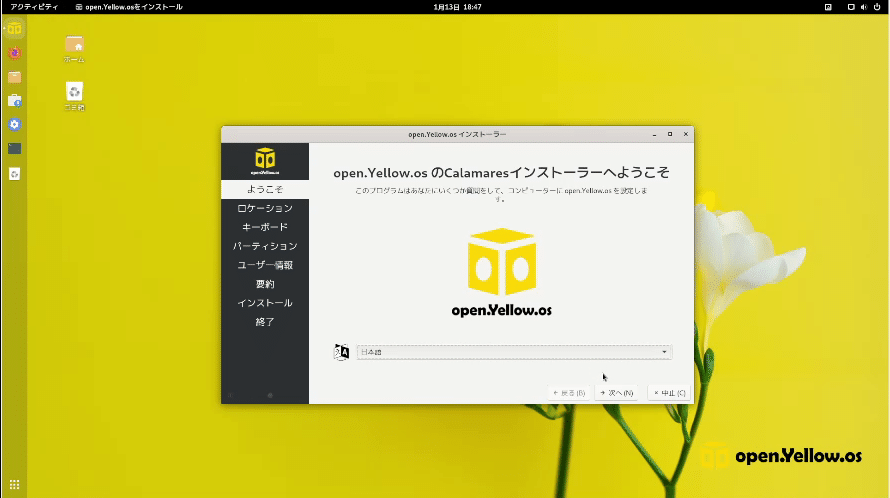Image resolution: width=890 pixels, height=498 pixels.
Task: Click the open.Yellow.os logo in sidebar
Action: [x=265, y=161]
